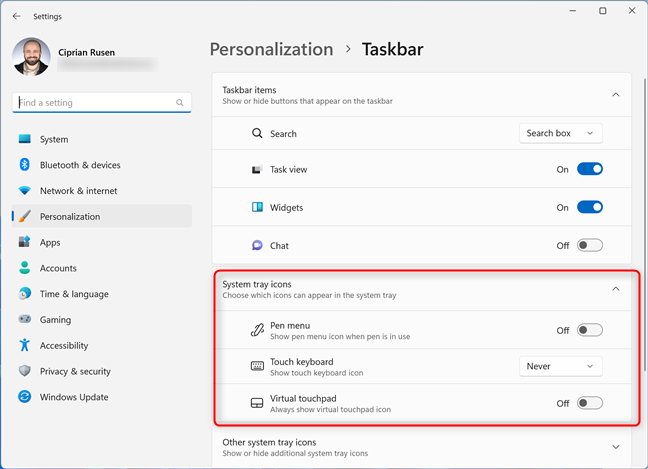The height and width of the screenshot is (469, 648).
Task: Click the System monitor icon in sidebar
Action: point(25,139)
